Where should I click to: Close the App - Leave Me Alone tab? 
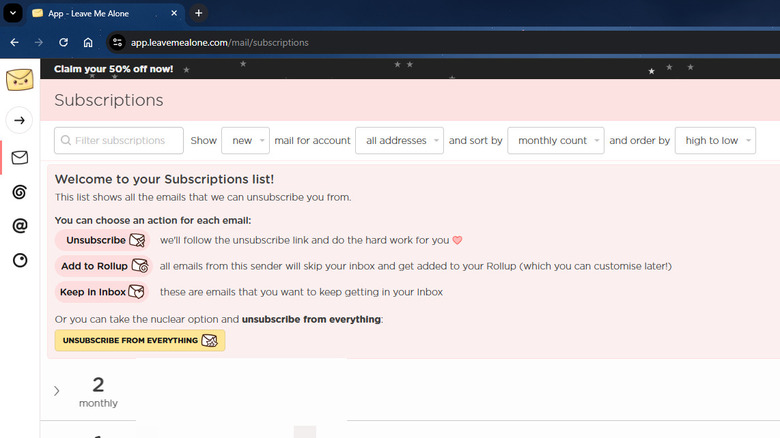(x=174, y=13)
